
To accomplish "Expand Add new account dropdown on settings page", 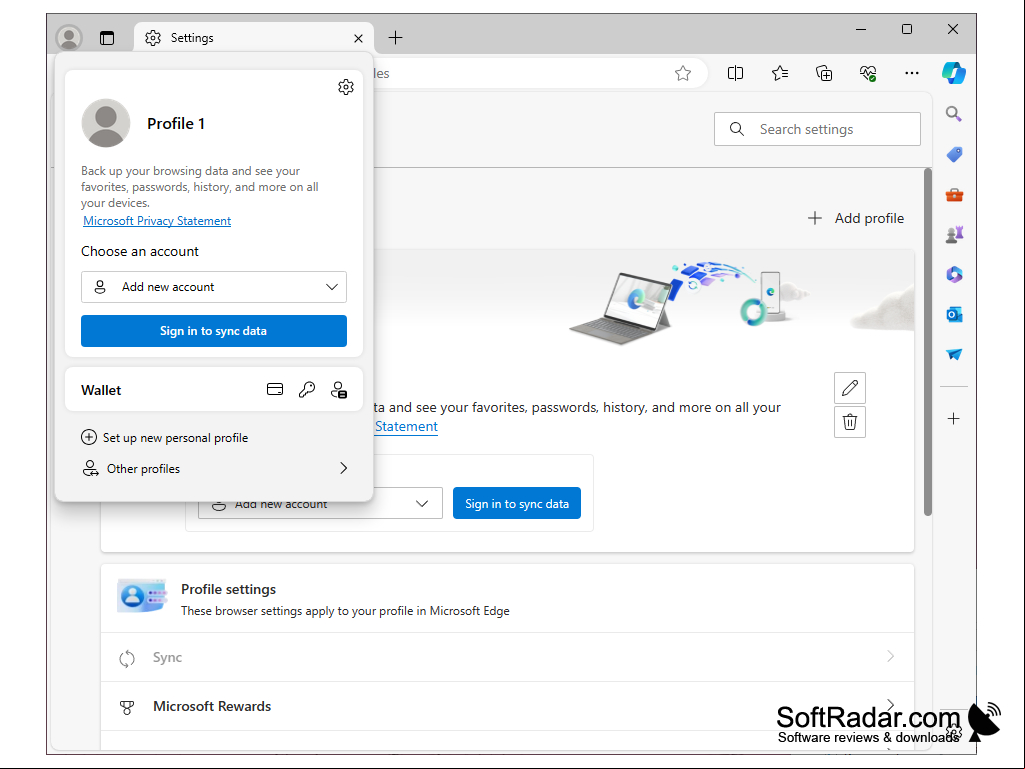I will pos(320,504).
